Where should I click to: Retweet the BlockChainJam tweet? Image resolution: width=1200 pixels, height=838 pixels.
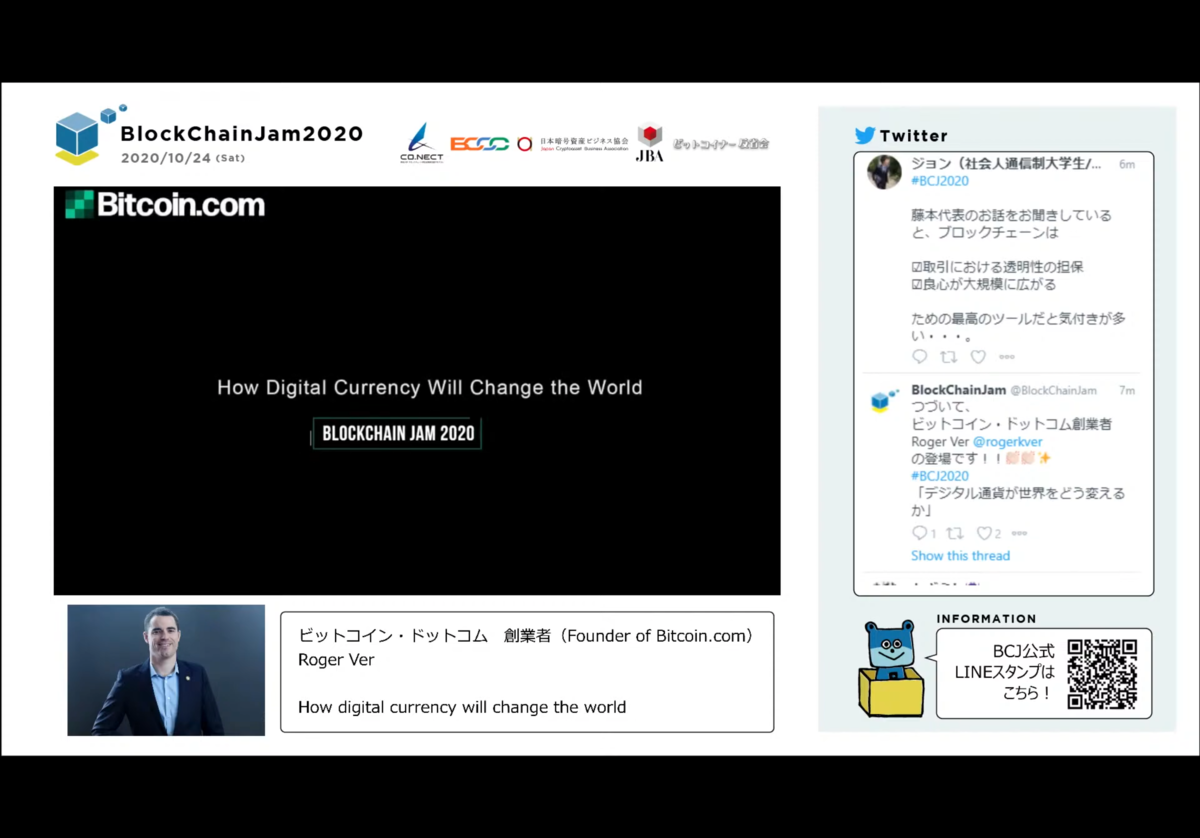pos(955,534)
